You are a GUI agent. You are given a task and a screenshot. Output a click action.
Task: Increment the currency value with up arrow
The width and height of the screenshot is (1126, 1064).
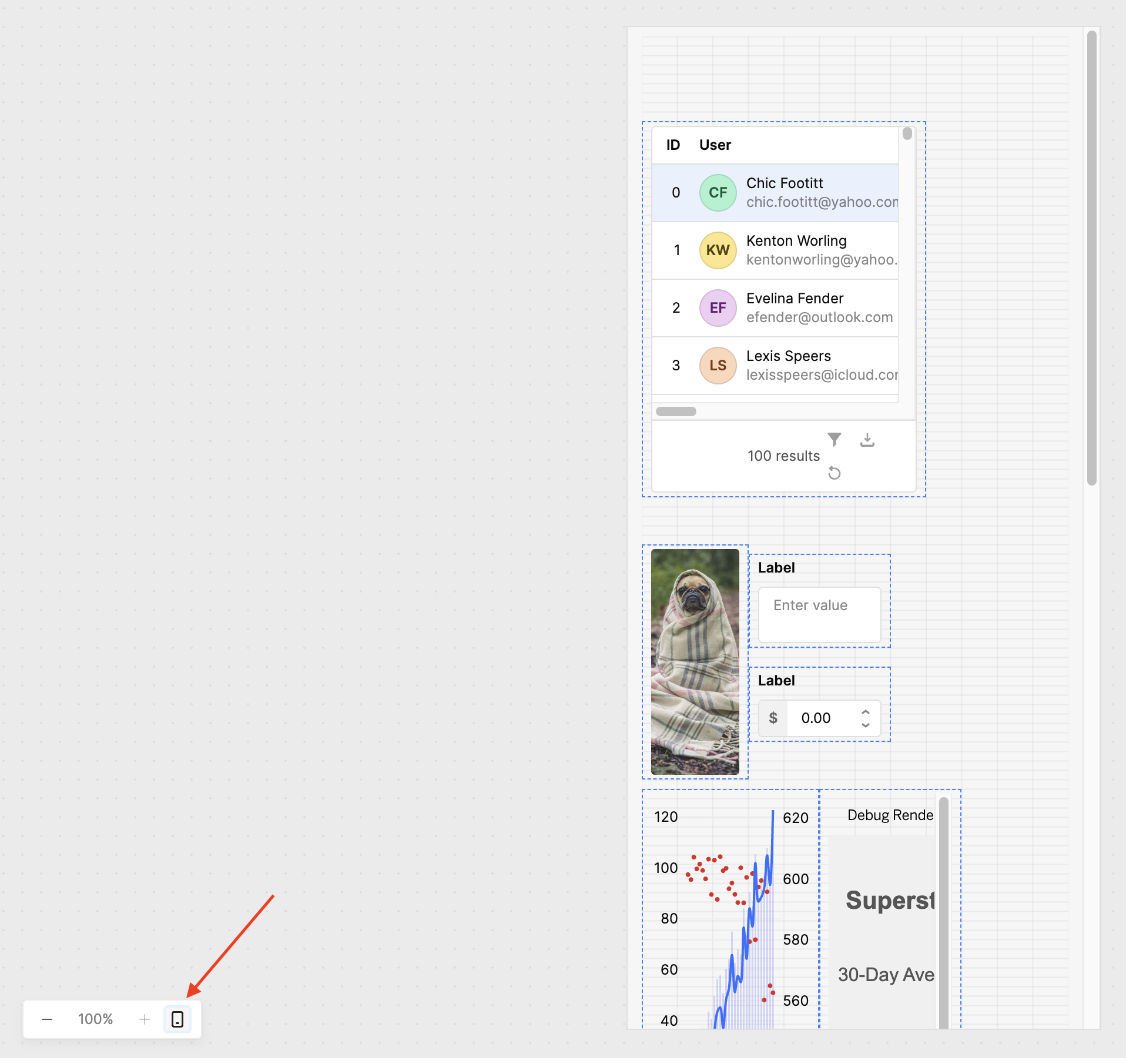coord(865,712)
